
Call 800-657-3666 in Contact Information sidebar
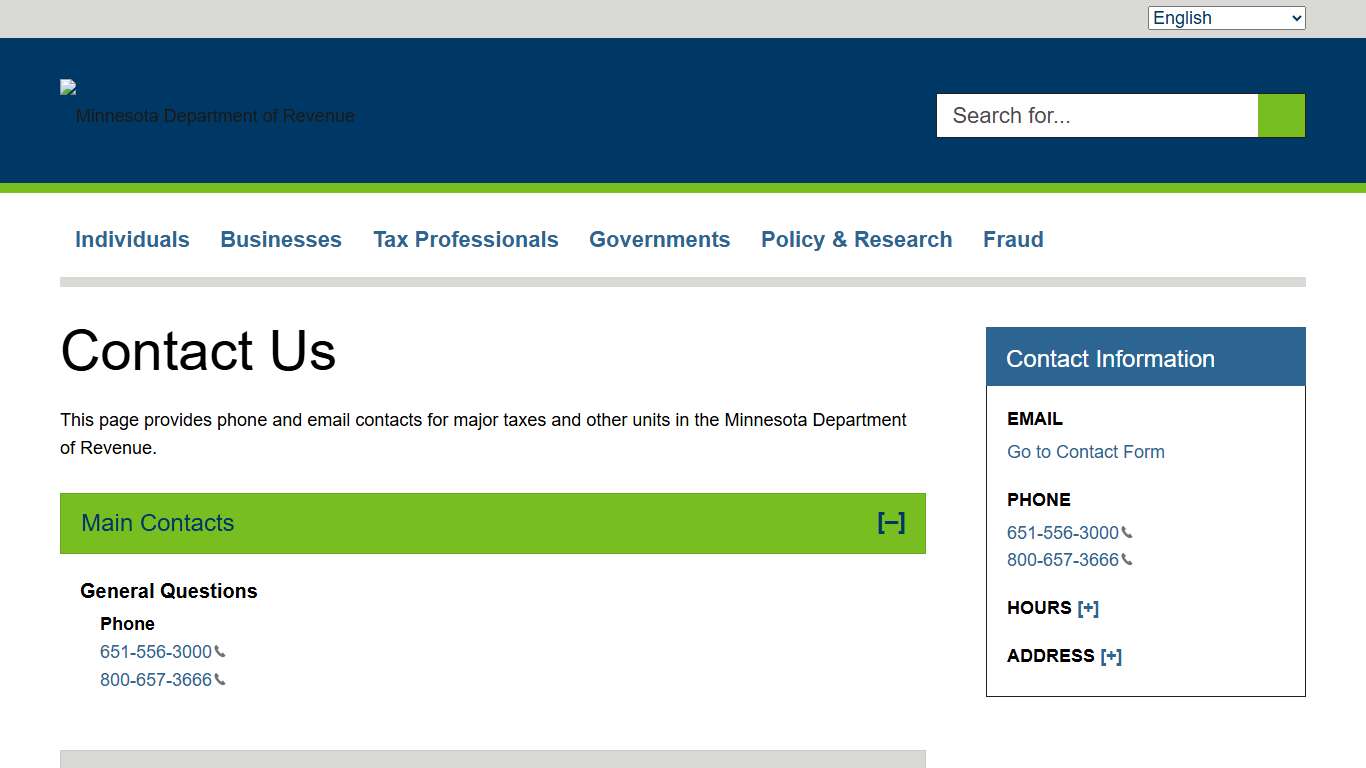tap(1062, 560)
